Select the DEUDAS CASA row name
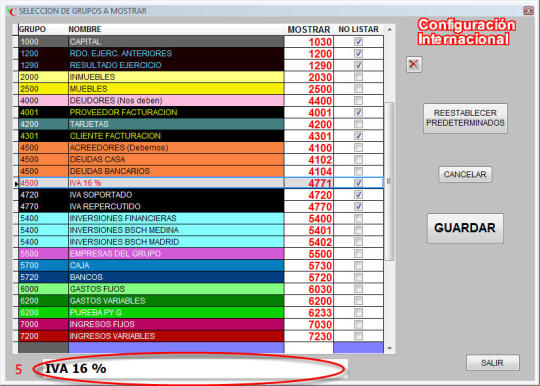Viewport: 540px width, 386px height. click(x=176, y=159)
